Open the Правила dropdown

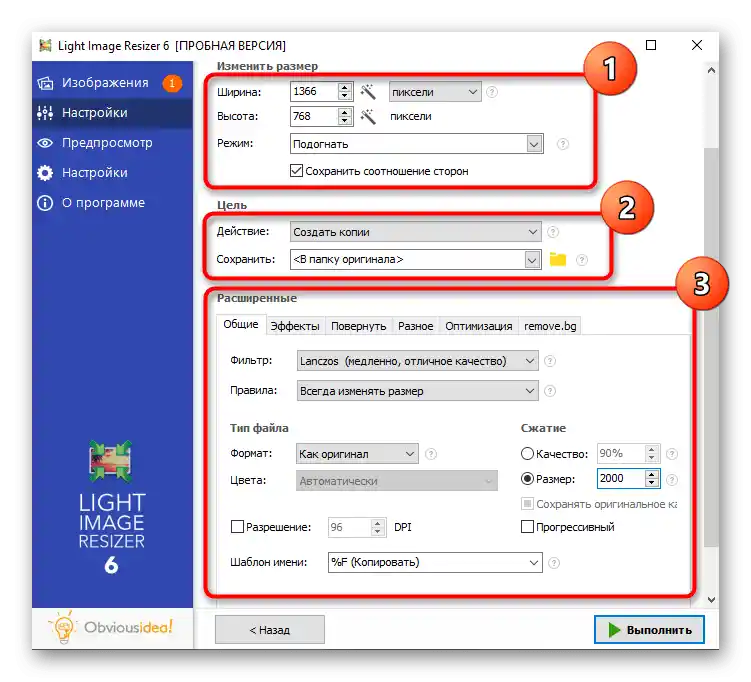tap(418, 391)
